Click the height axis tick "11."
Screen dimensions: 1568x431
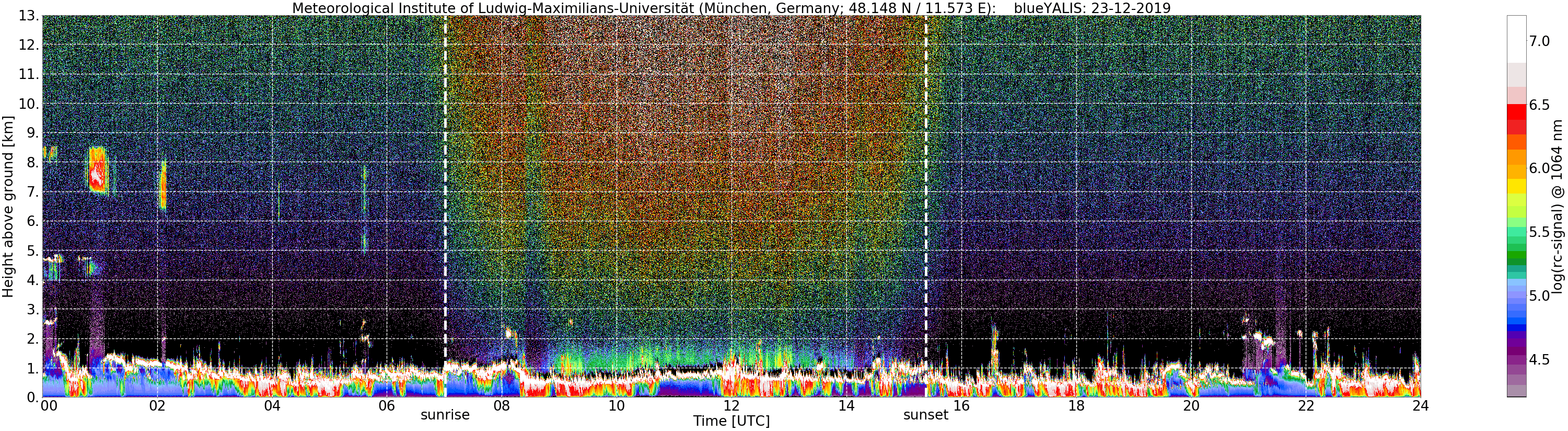coord(29,74)
